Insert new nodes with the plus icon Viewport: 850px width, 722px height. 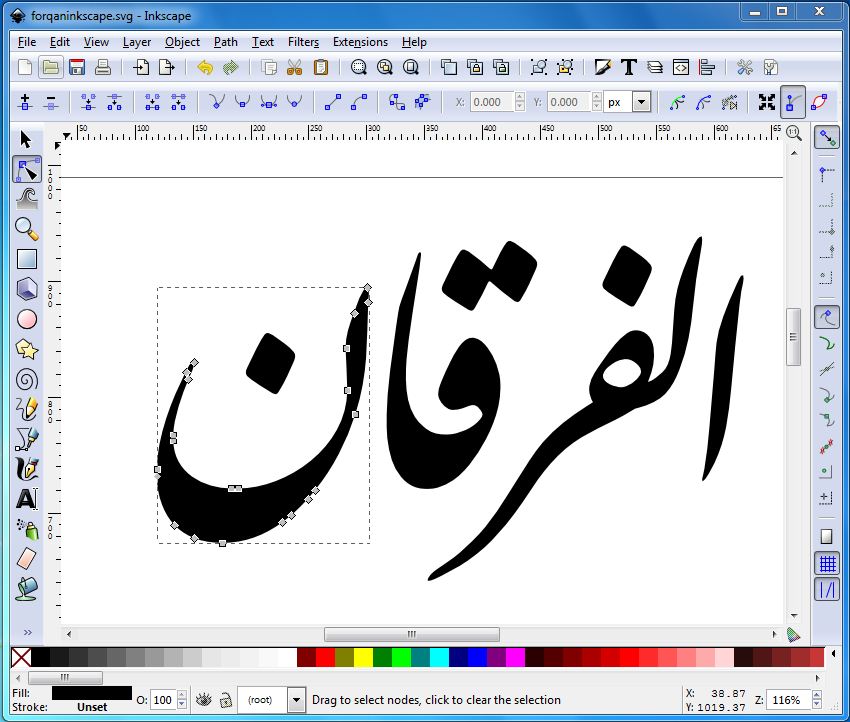coord(25,101)
